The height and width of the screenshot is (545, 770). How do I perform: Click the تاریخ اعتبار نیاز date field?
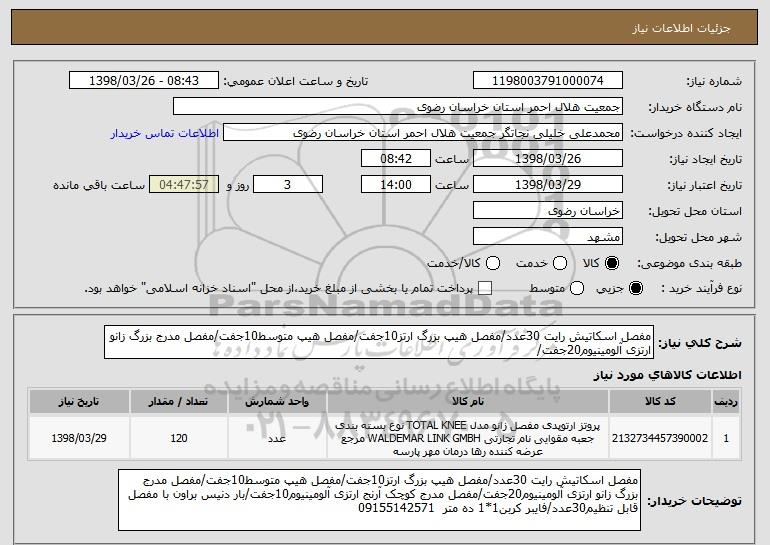pos(548,185)
